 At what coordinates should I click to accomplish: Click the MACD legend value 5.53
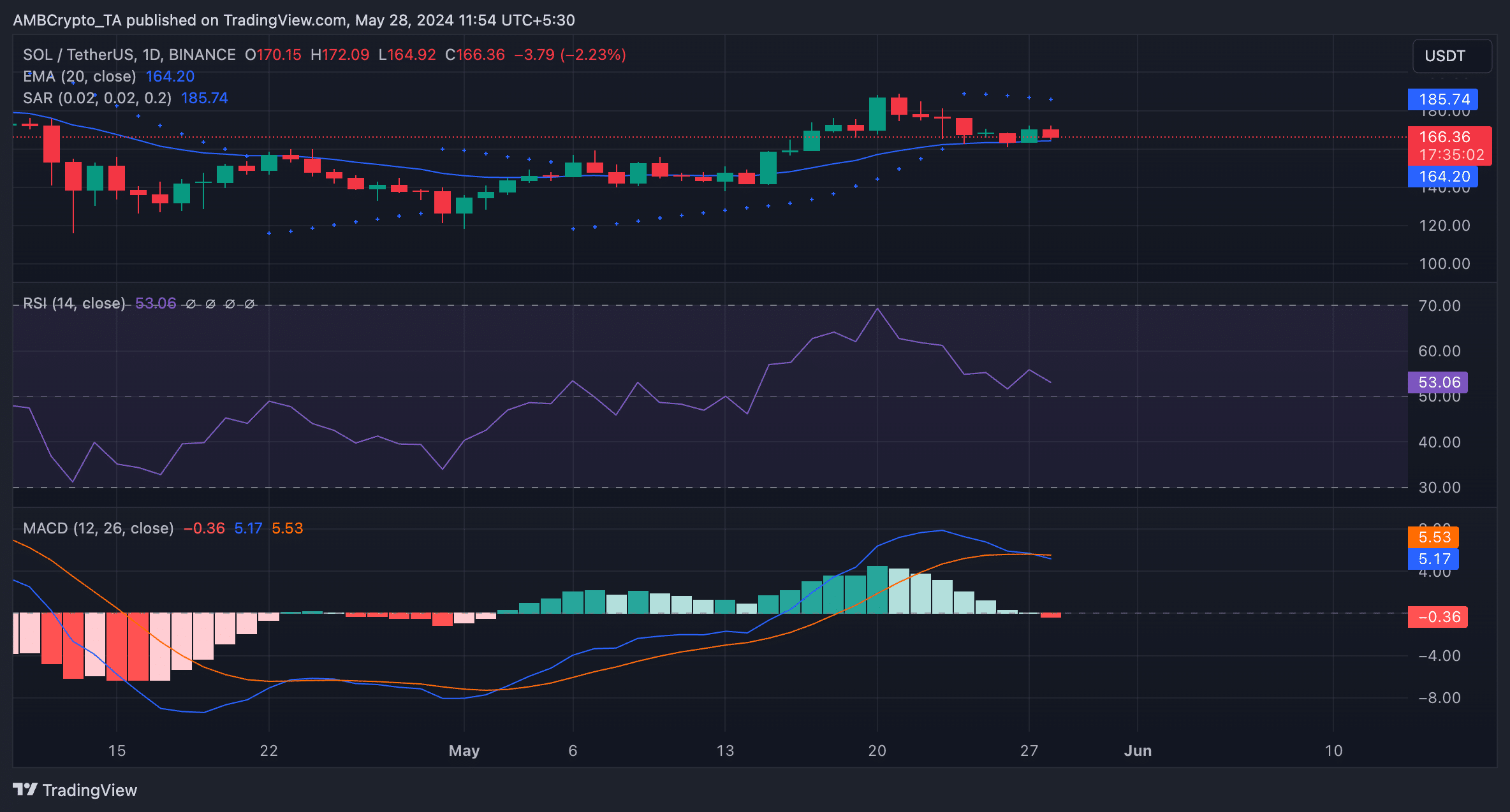coord(288,528)
